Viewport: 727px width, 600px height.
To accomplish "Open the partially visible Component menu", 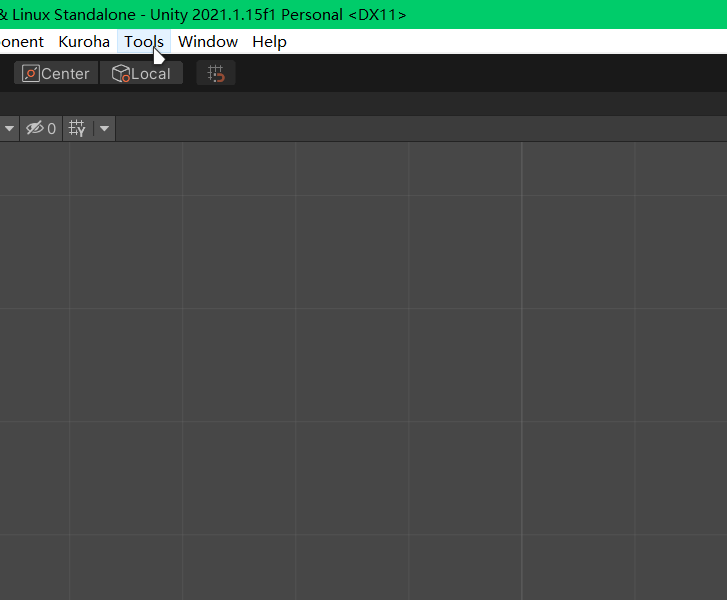I will [x=22, y=42].
